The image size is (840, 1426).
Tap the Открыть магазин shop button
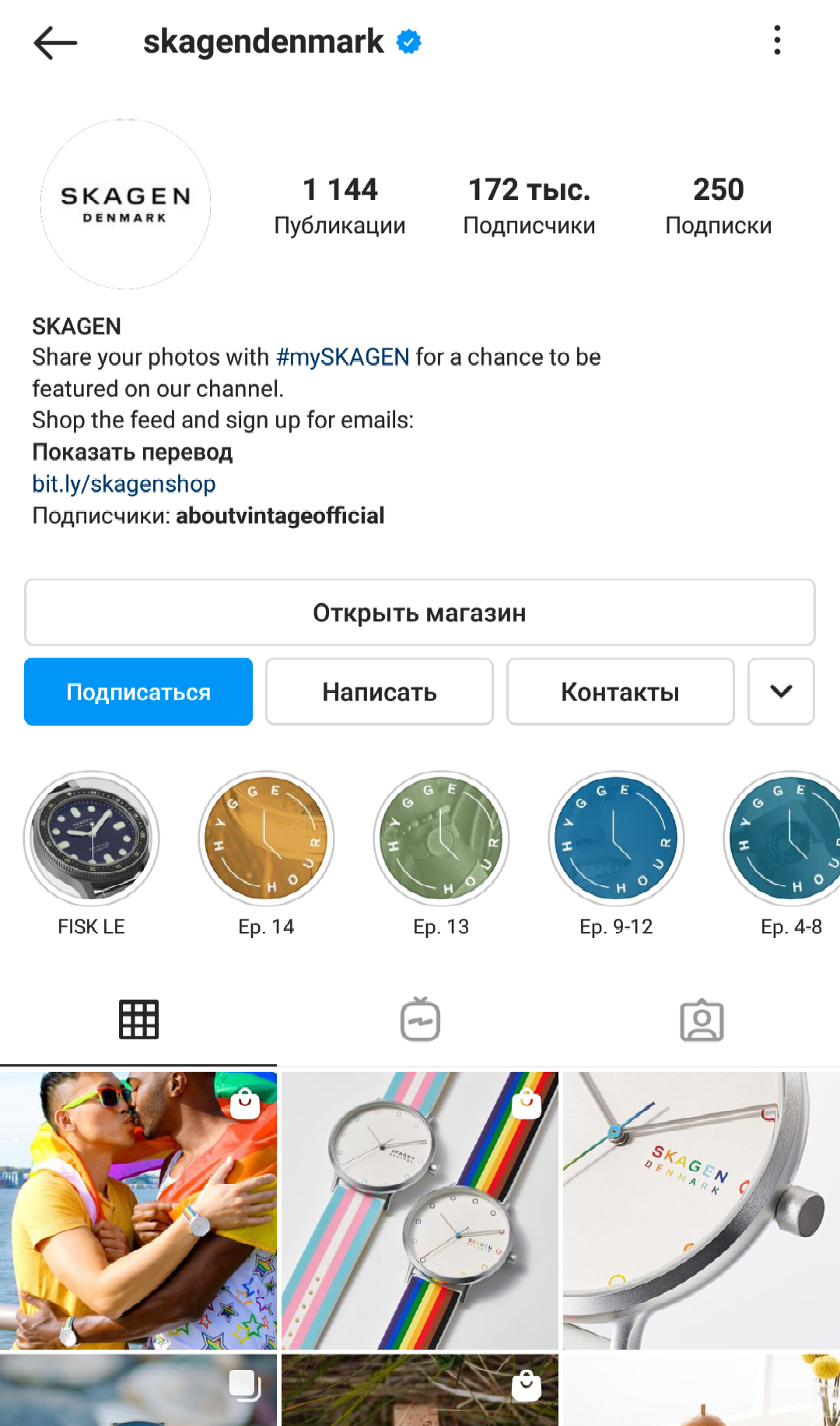coord(420,612)
